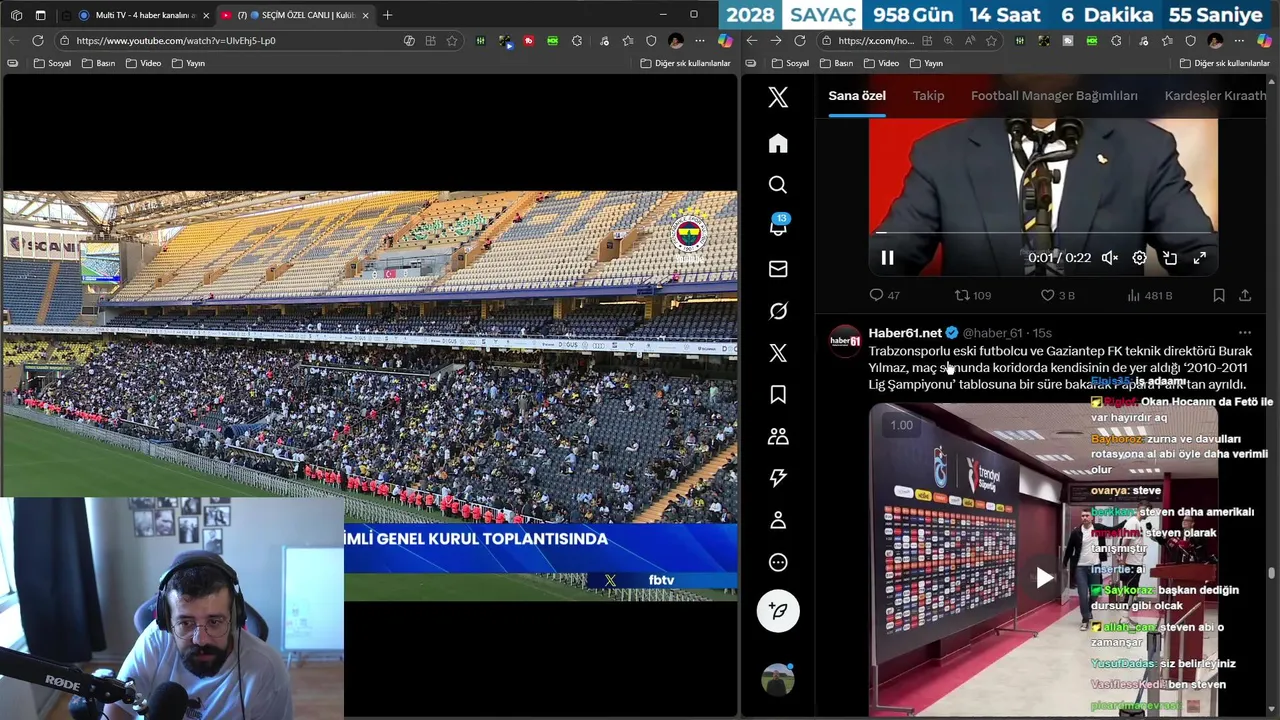Go back in the X browser window
The width and height of the screenshot is (1280, 720).
point(752,40)
